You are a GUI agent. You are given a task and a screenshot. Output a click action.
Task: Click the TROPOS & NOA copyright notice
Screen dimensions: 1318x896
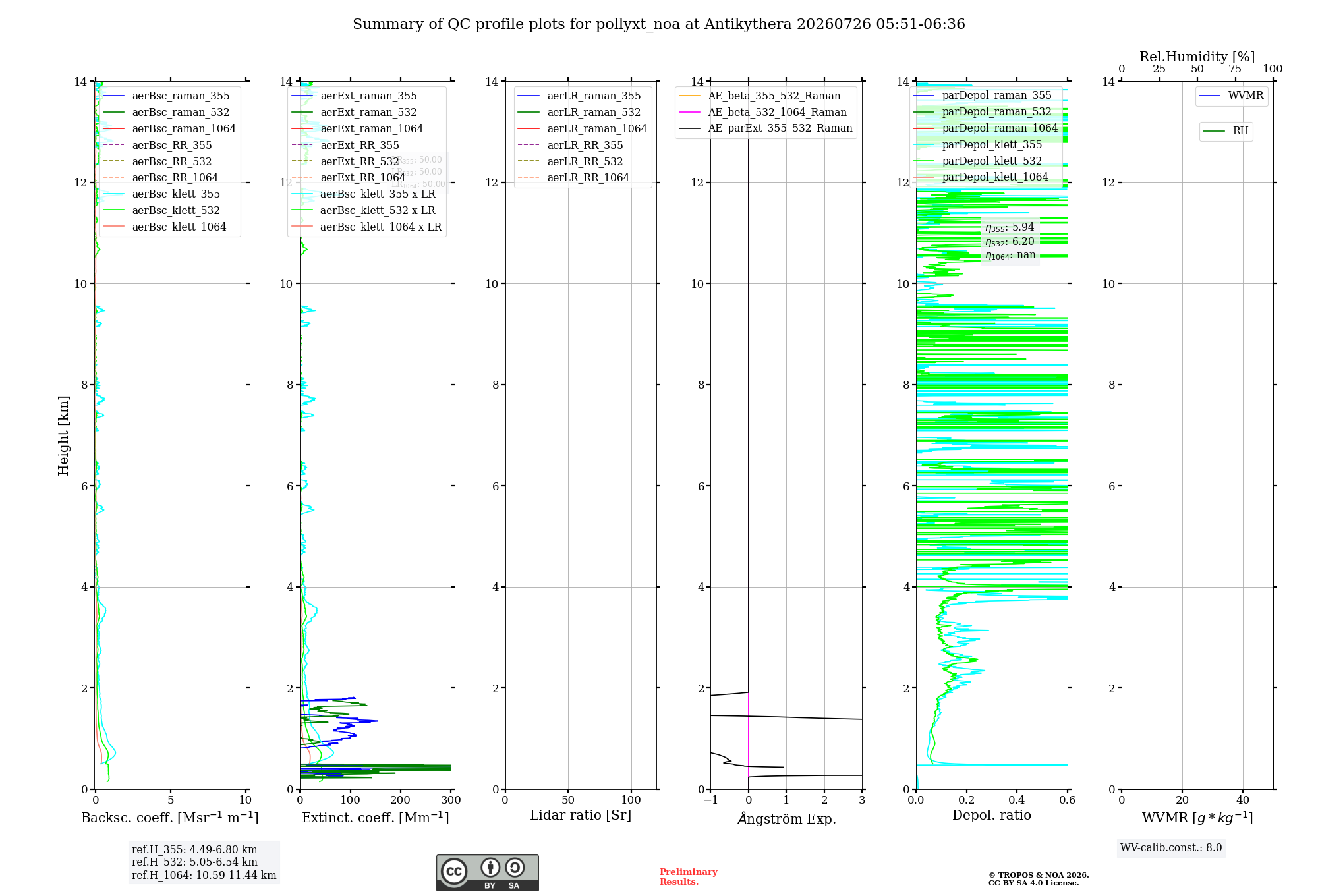[x=1039, y=879]
